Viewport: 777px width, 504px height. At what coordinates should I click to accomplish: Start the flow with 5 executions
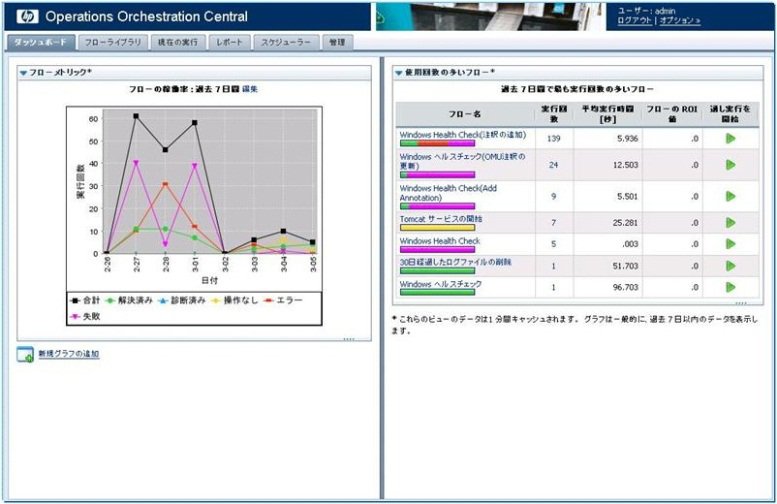(x=730, y=244)
